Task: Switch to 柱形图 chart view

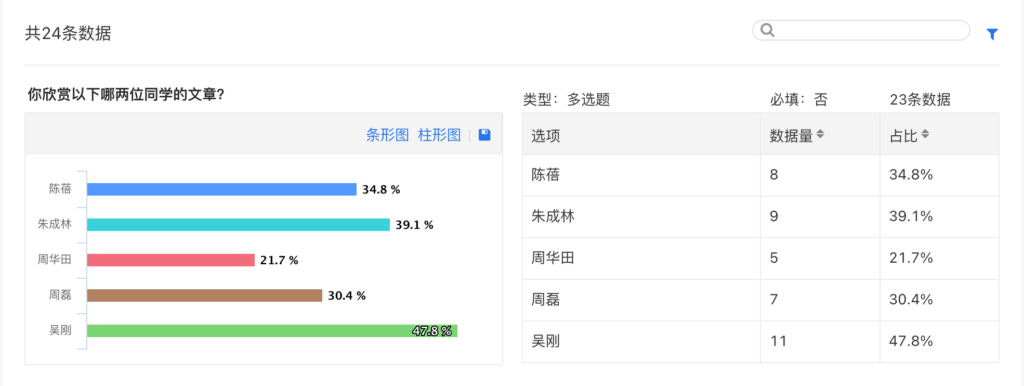Action: (440, 135)
